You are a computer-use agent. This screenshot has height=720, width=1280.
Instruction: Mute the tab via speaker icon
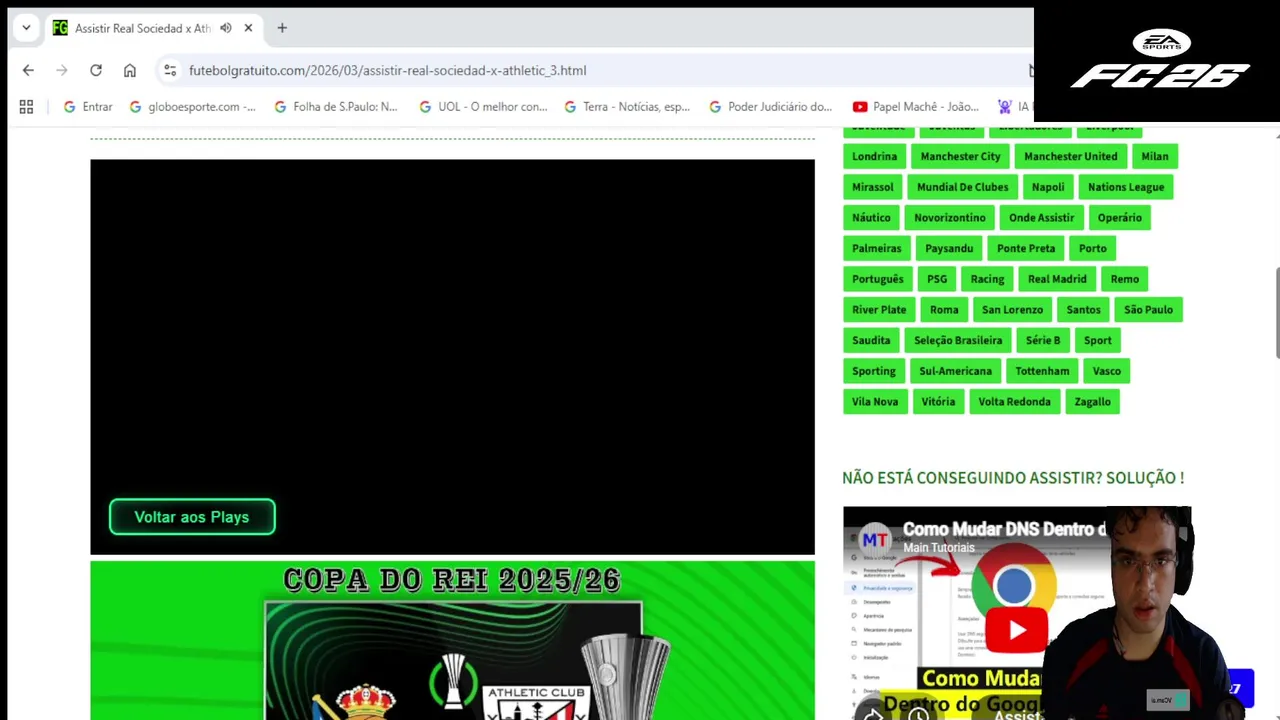[x=226, y=28]
